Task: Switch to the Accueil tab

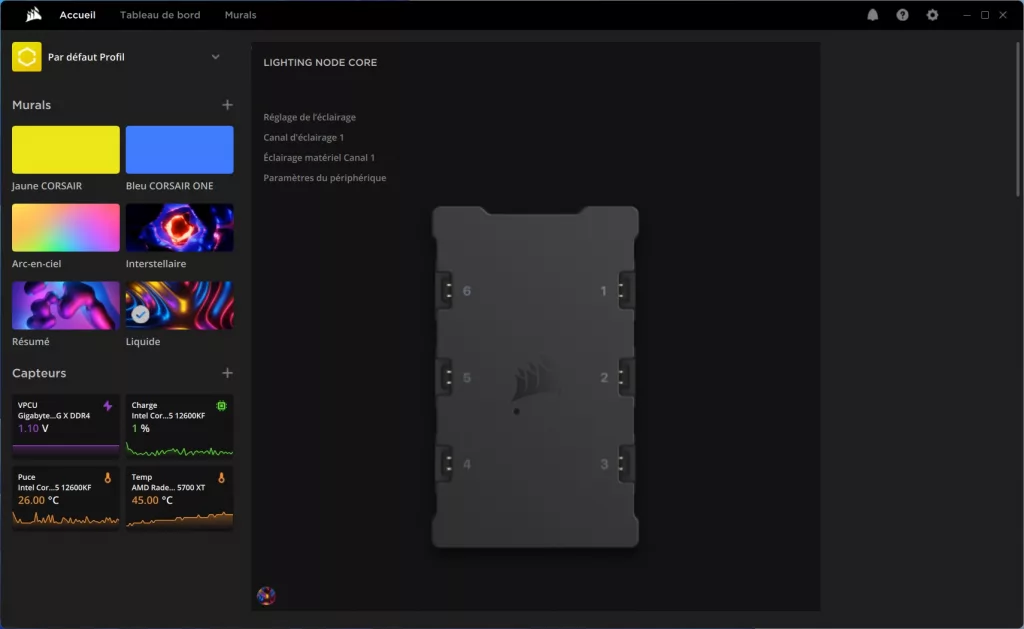Action: [x=78, y=14]
